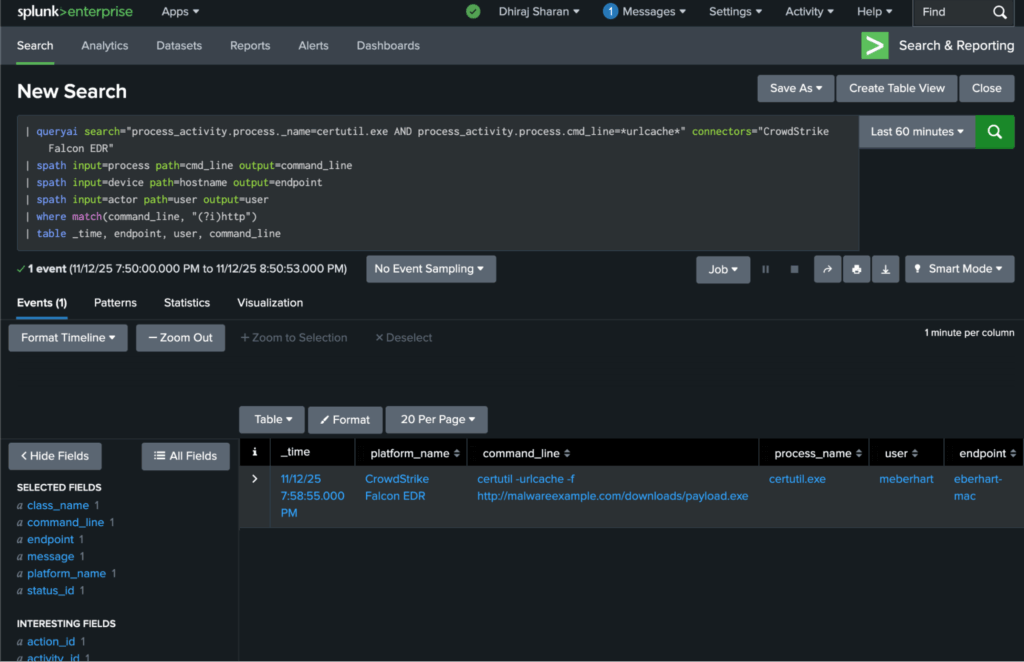Click the Create Table View button
The width and height of the screenshot is (1024, 662).
pyautogui.click(x=896, y=88)
